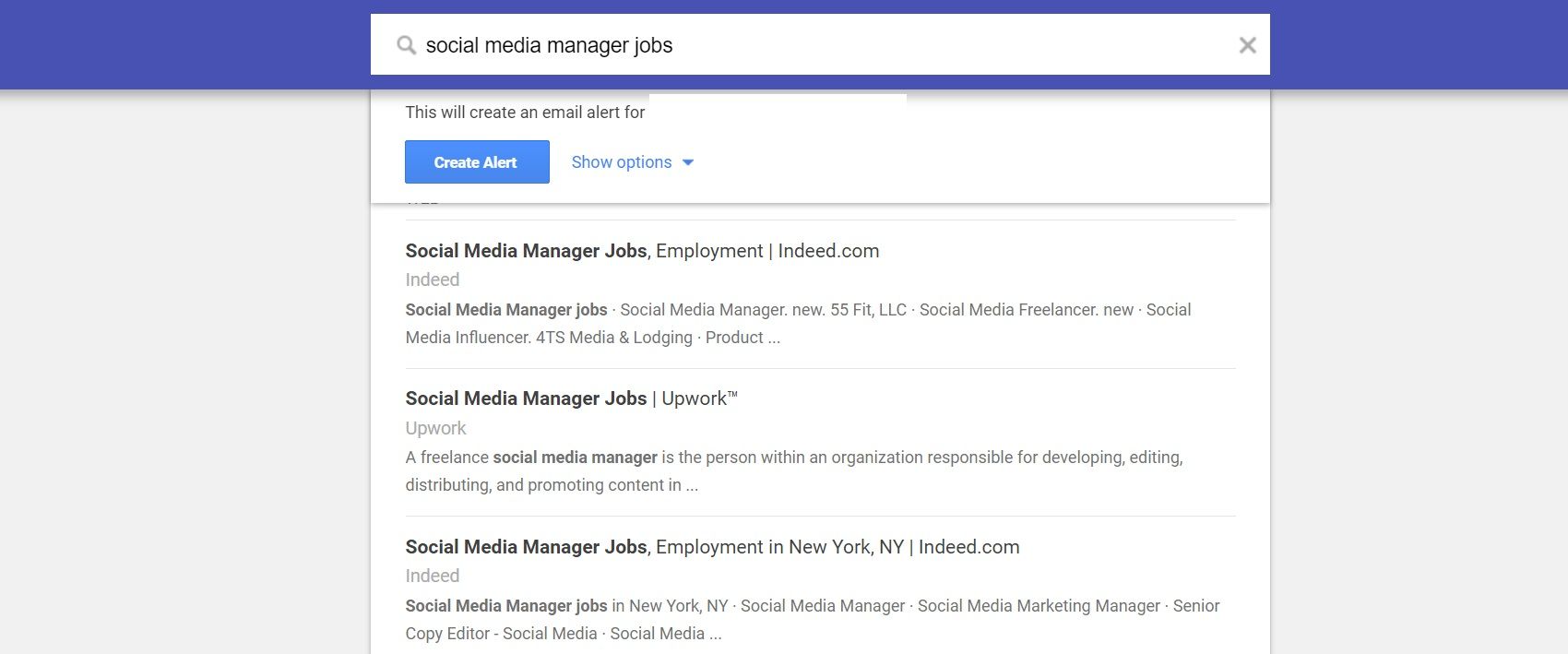
Task: Click the dropdown arrow beside Show options
Action: click(x=688, y=162)
